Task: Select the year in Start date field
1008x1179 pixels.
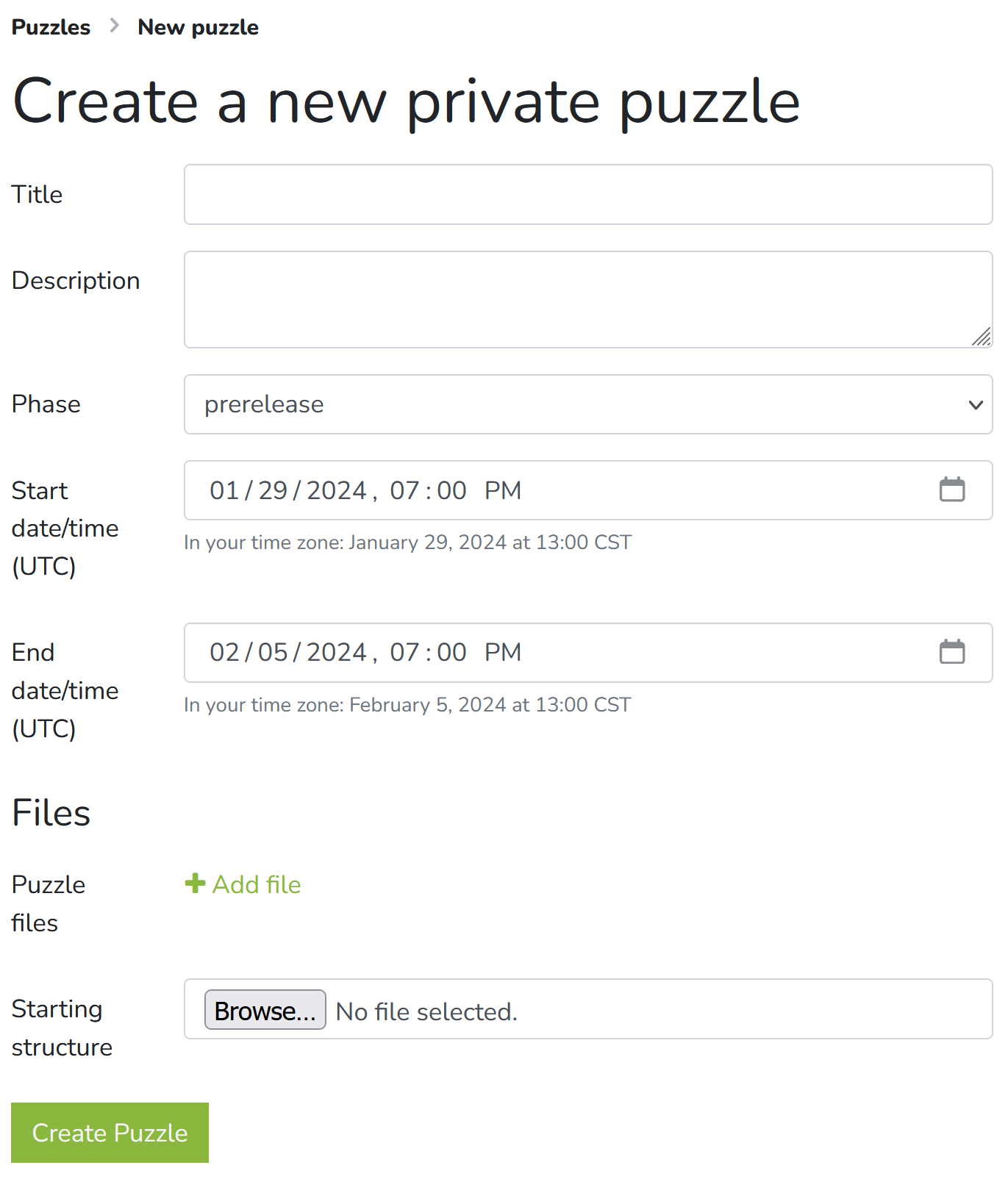Action: tap(336, 490)
